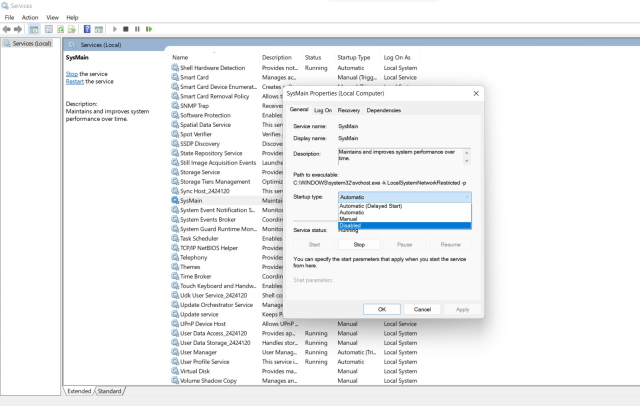The image size is (640, 406).
Task: Click the Stop button in SysMain Properties
Action: pos(359,245)
